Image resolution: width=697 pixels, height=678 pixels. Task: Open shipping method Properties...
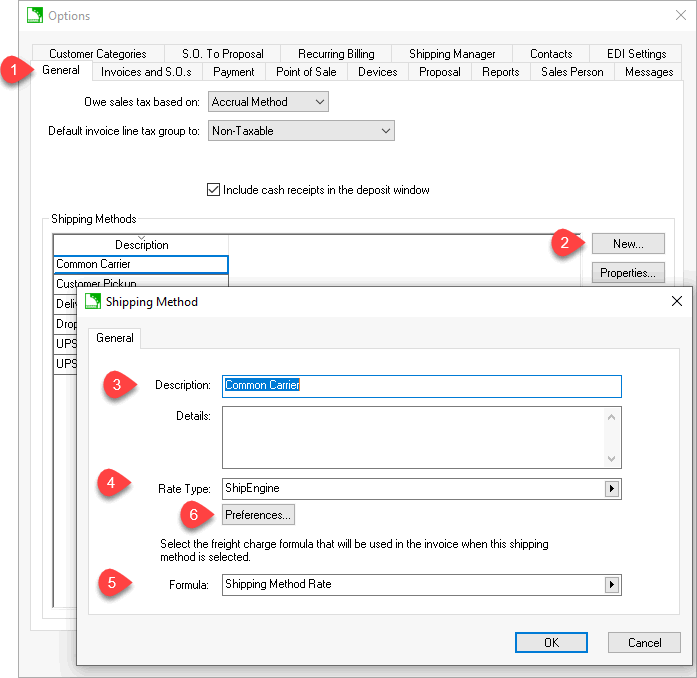627,272
